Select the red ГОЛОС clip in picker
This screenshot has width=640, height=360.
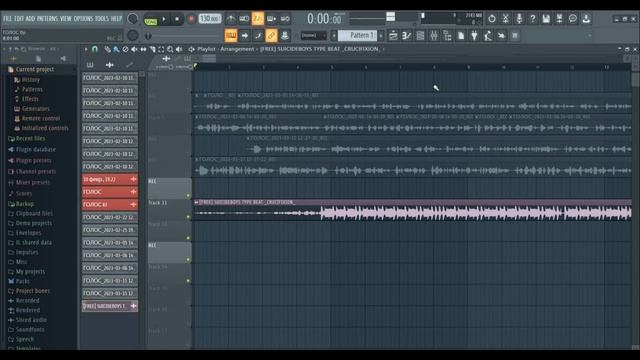110,192
